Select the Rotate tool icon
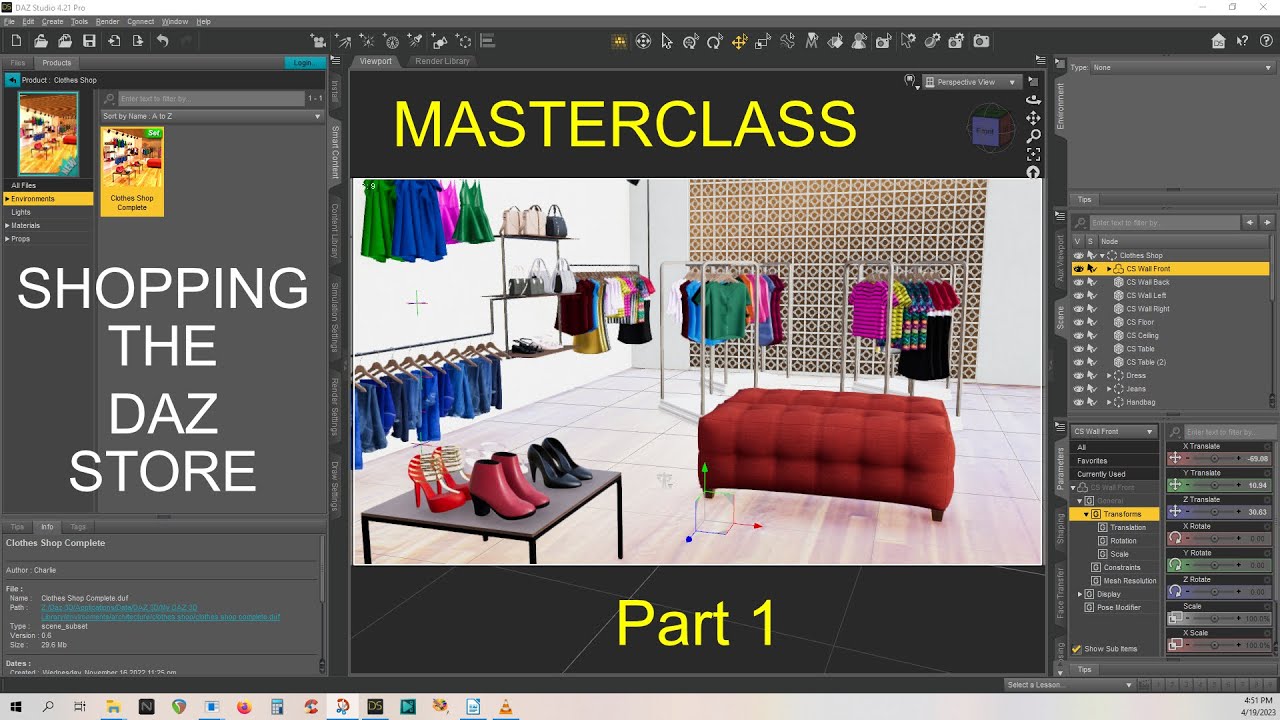This screenshot has height=720, width=1280. click(715, 41)
